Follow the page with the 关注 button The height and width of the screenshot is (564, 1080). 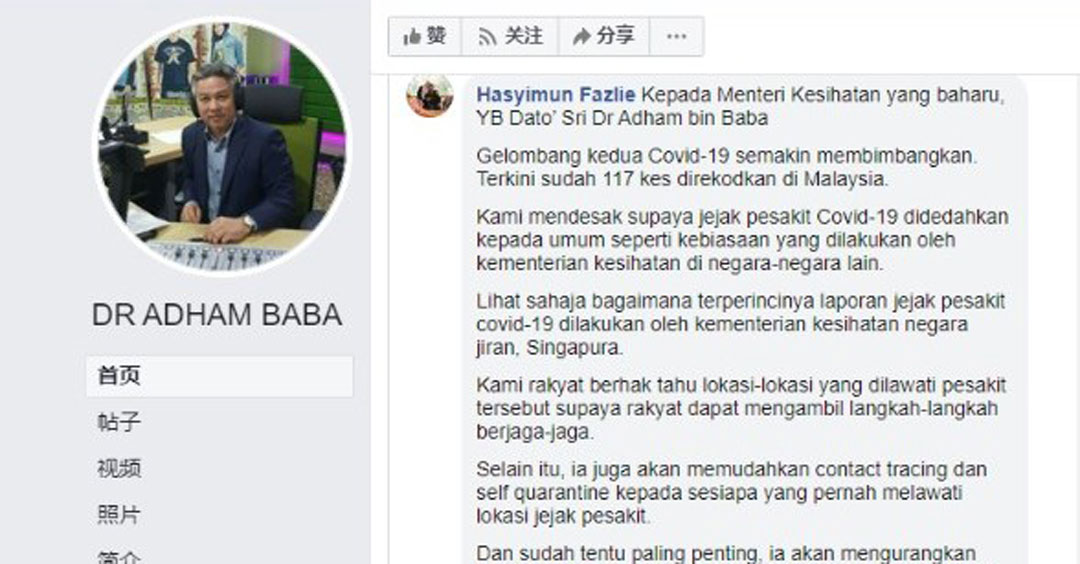click(x=510, y=36)
